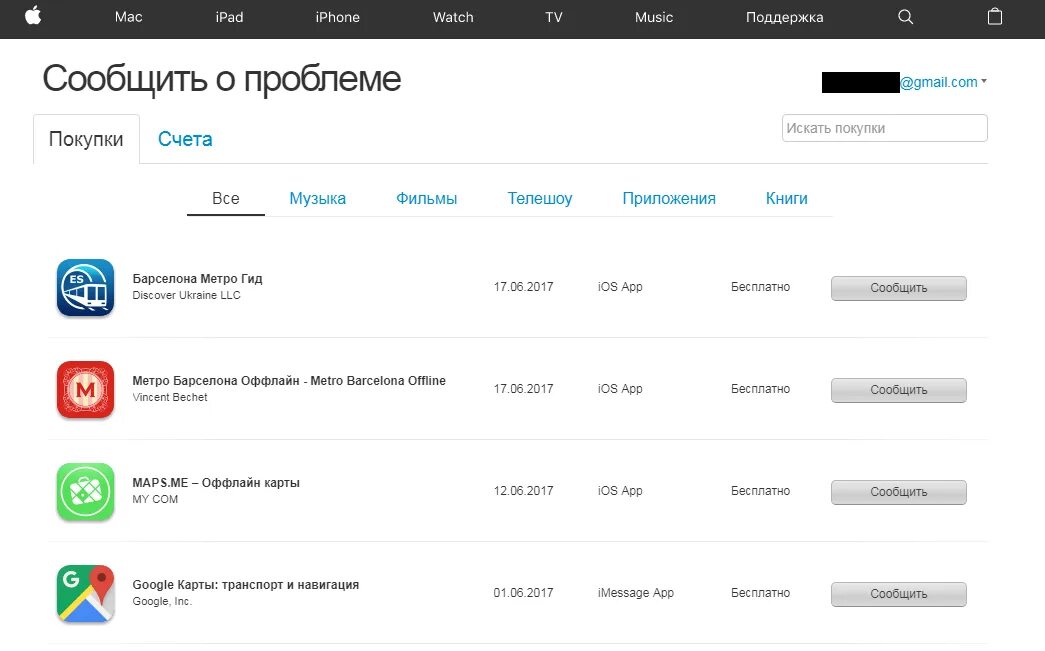Click the MY COM developer name
This screenshot has width=1045, height=651.
pyautogui.click(x=155, y=499)
